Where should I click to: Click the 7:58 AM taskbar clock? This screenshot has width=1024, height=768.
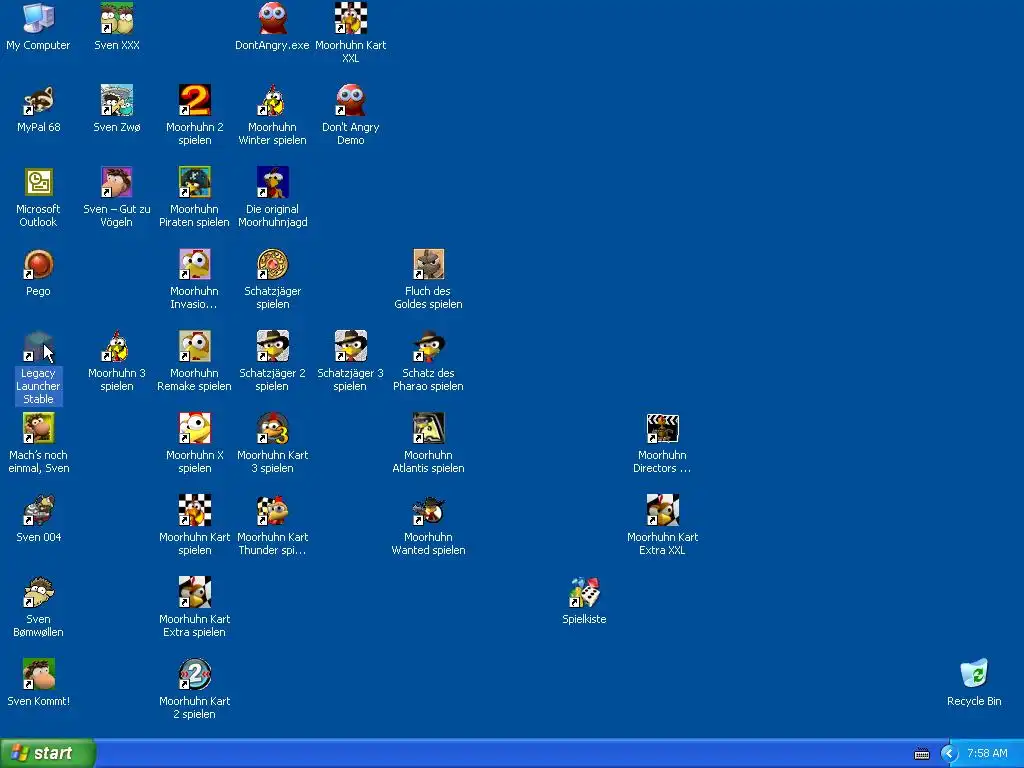[x=987, y=754]
